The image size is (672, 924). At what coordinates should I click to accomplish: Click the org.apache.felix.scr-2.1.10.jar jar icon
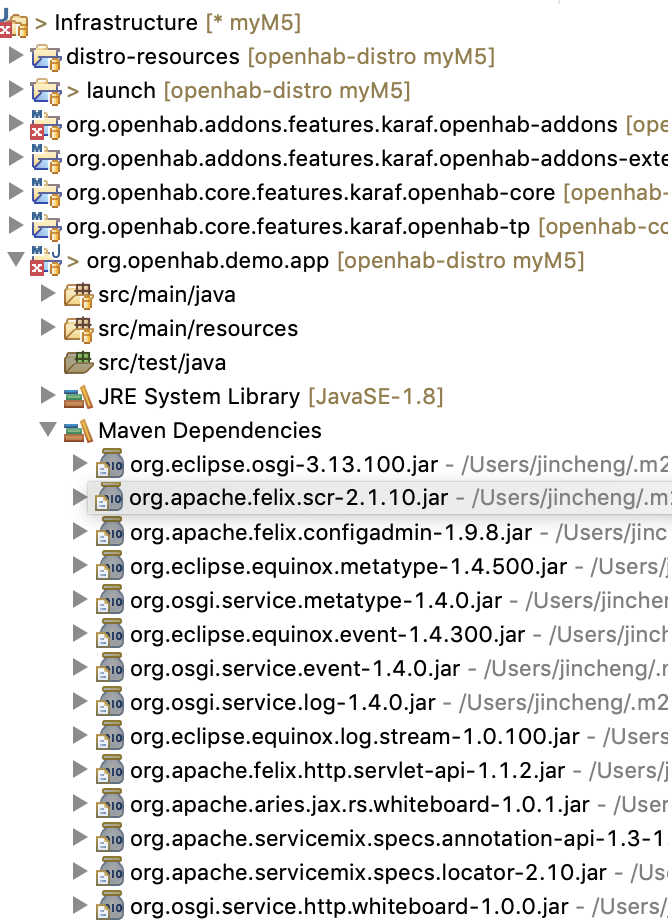point(110,498)
